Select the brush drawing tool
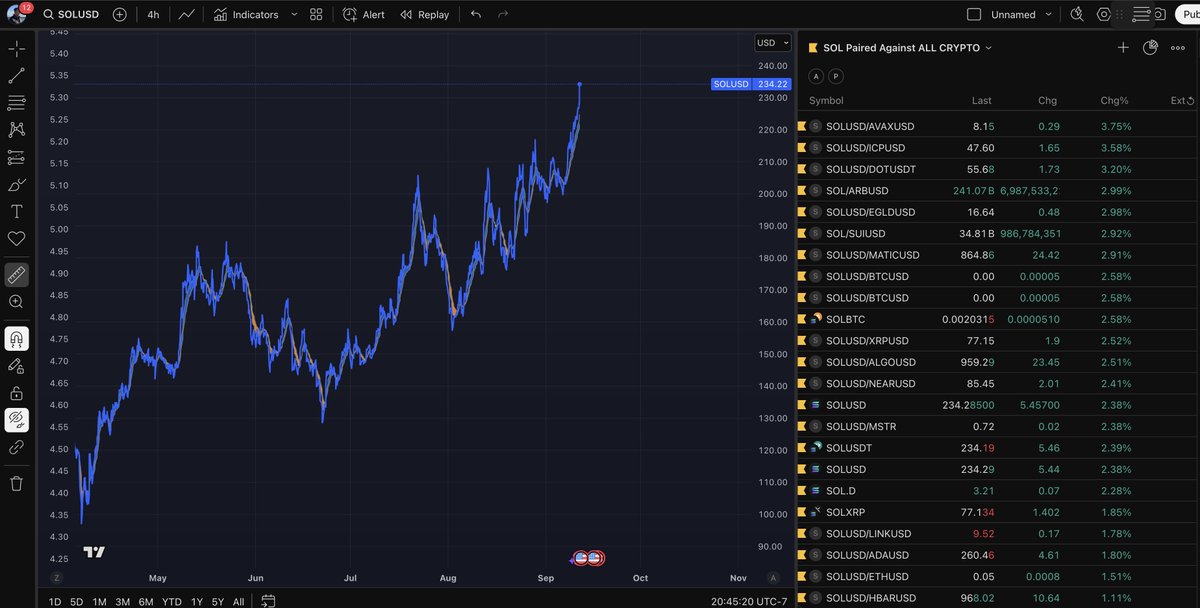Screen dimensions: 1200x608 tap(17, 184)
